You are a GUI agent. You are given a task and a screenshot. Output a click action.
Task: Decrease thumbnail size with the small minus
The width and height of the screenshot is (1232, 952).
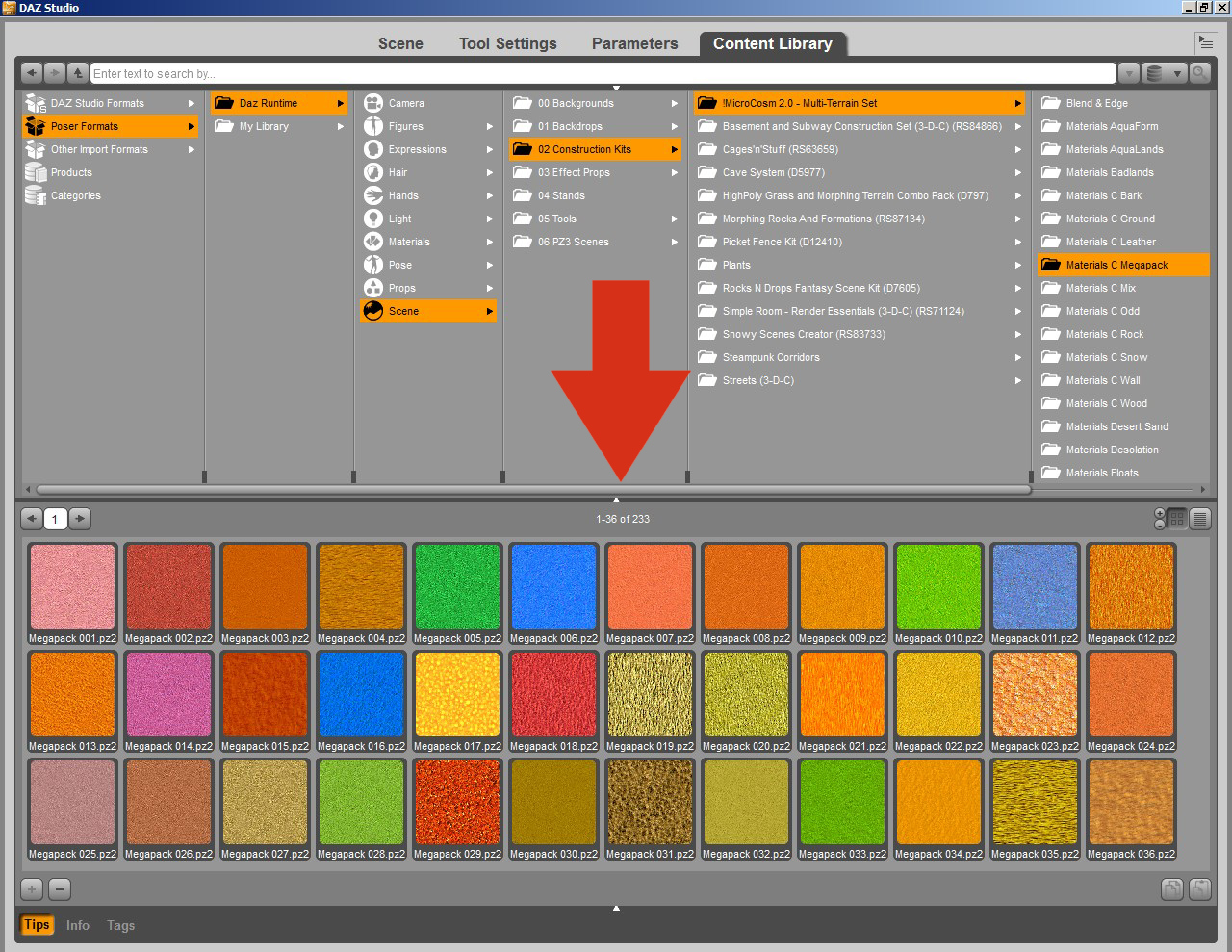click(x=1159, y=525)
